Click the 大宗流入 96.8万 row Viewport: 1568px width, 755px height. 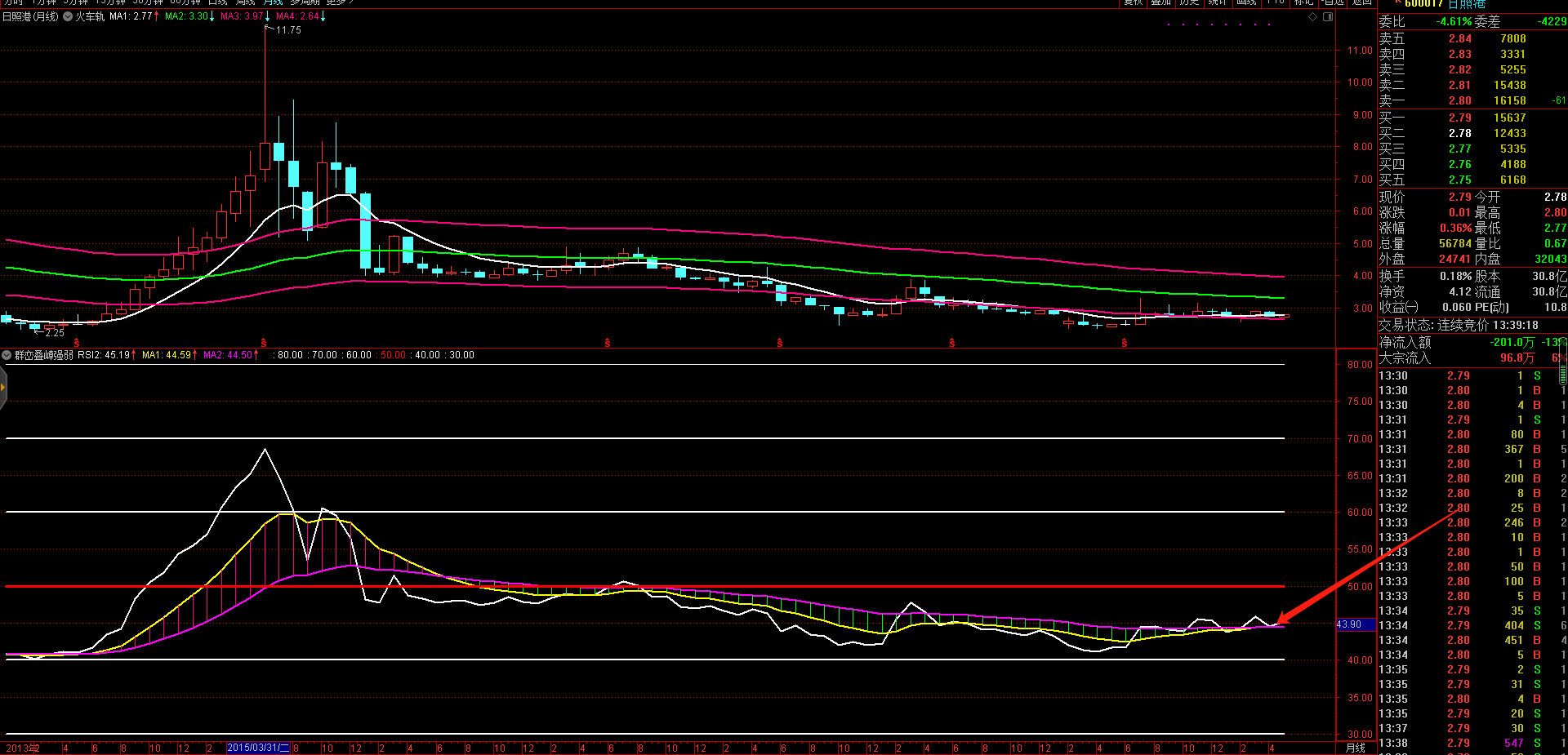pos(1472,358)
